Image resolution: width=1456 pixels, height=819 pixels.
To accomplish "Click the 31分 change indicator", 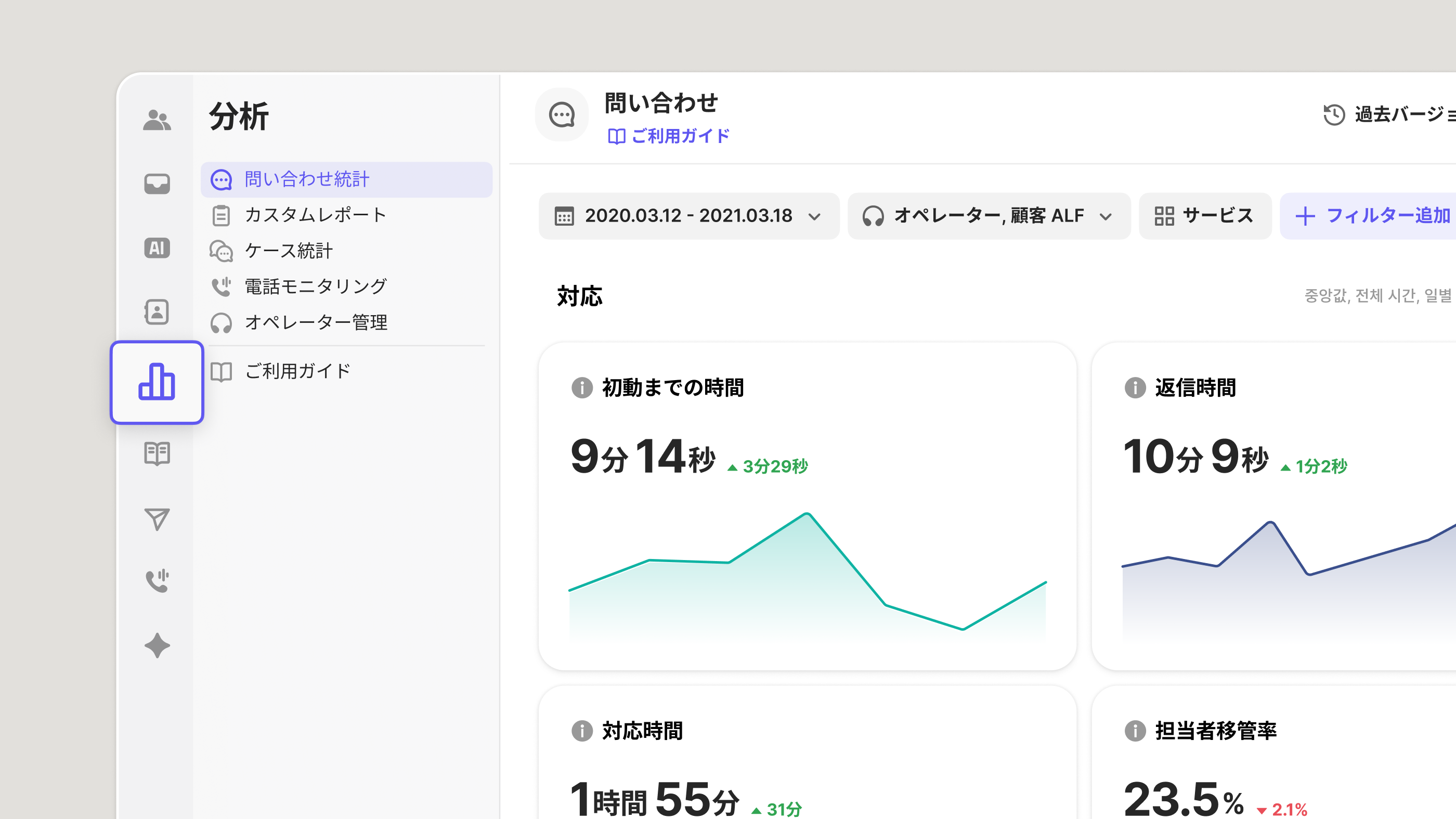I will click(x=776, y=810).
